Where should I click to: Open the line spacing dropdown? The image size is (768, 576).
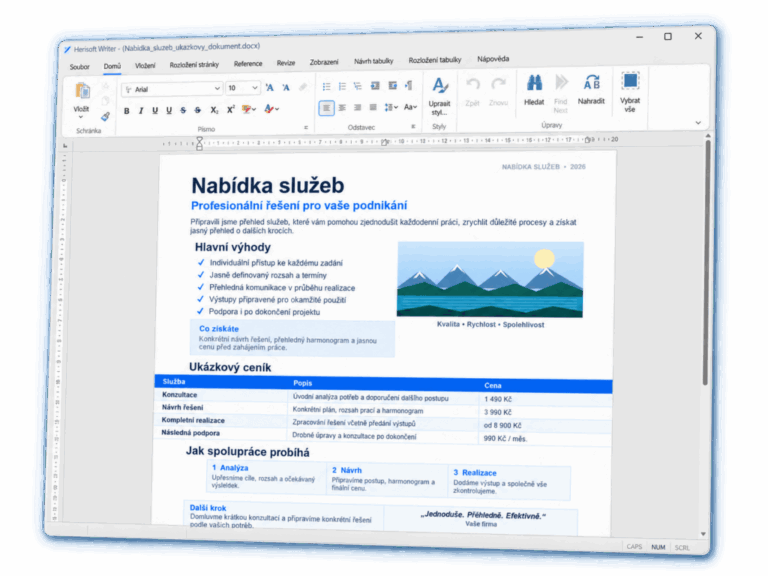391,107
